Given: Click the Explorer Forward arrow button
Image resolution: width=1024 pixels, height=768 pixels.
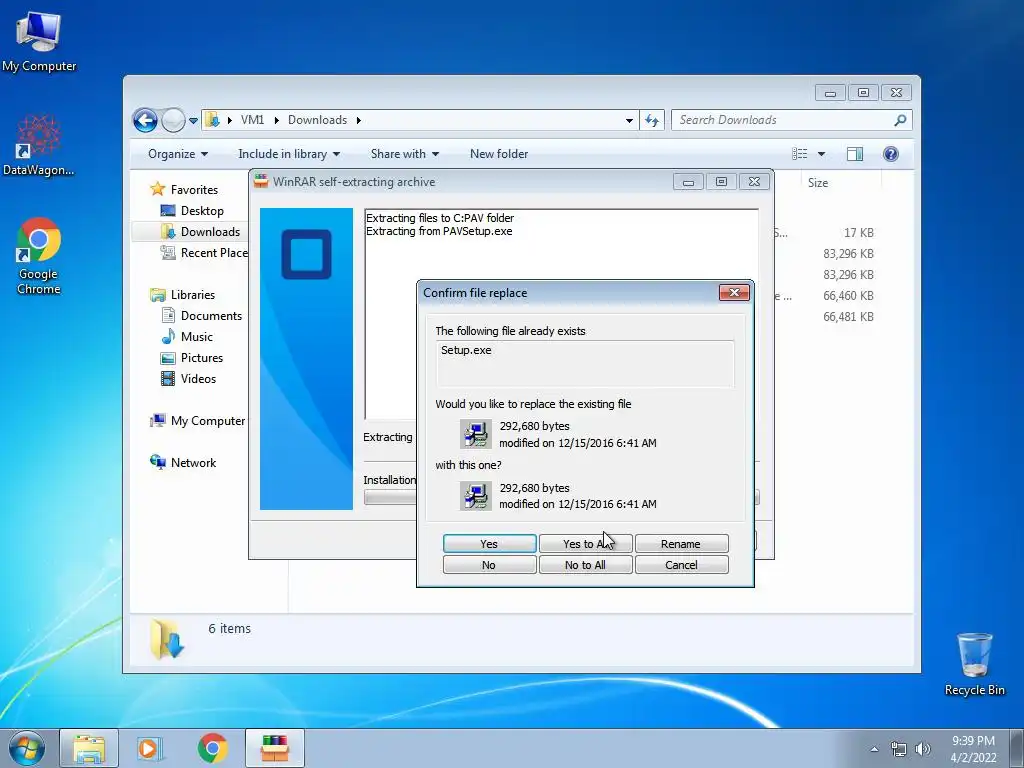Looking at the screenshot, I should click(x=173, y=120).
